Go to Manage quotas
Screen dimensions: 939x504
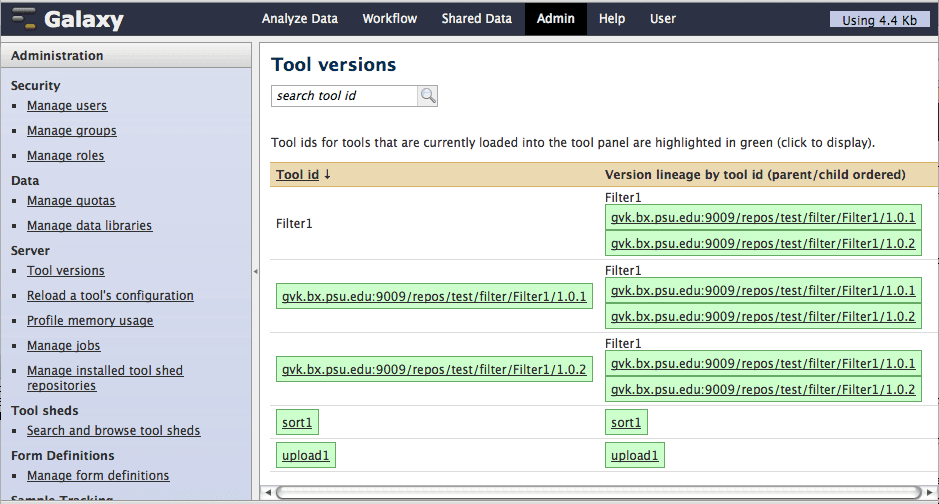pyautogui.click(x=71, y=201)
